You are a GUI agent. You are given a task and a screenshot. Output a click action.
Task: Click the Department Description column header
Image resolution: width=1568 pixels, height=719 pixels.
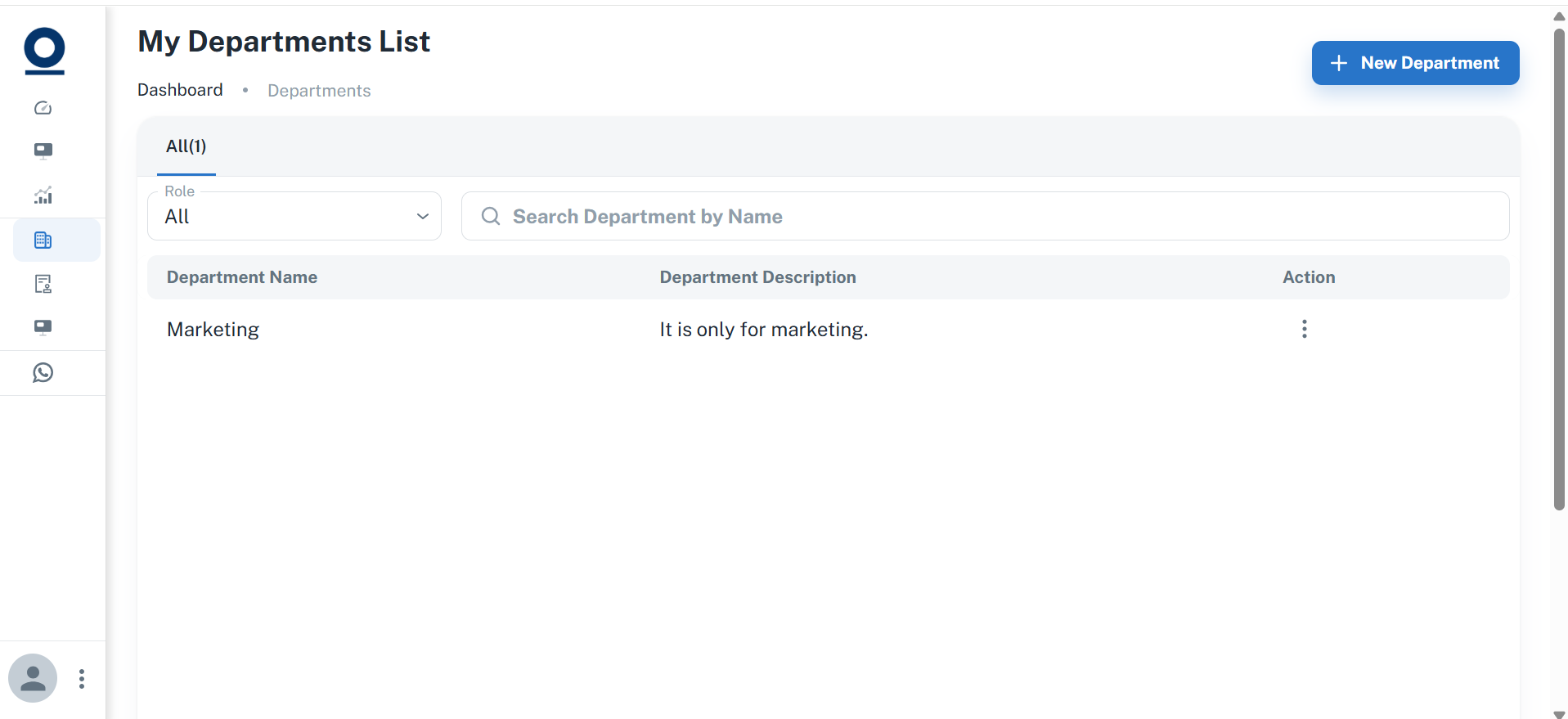click(758, 277)
